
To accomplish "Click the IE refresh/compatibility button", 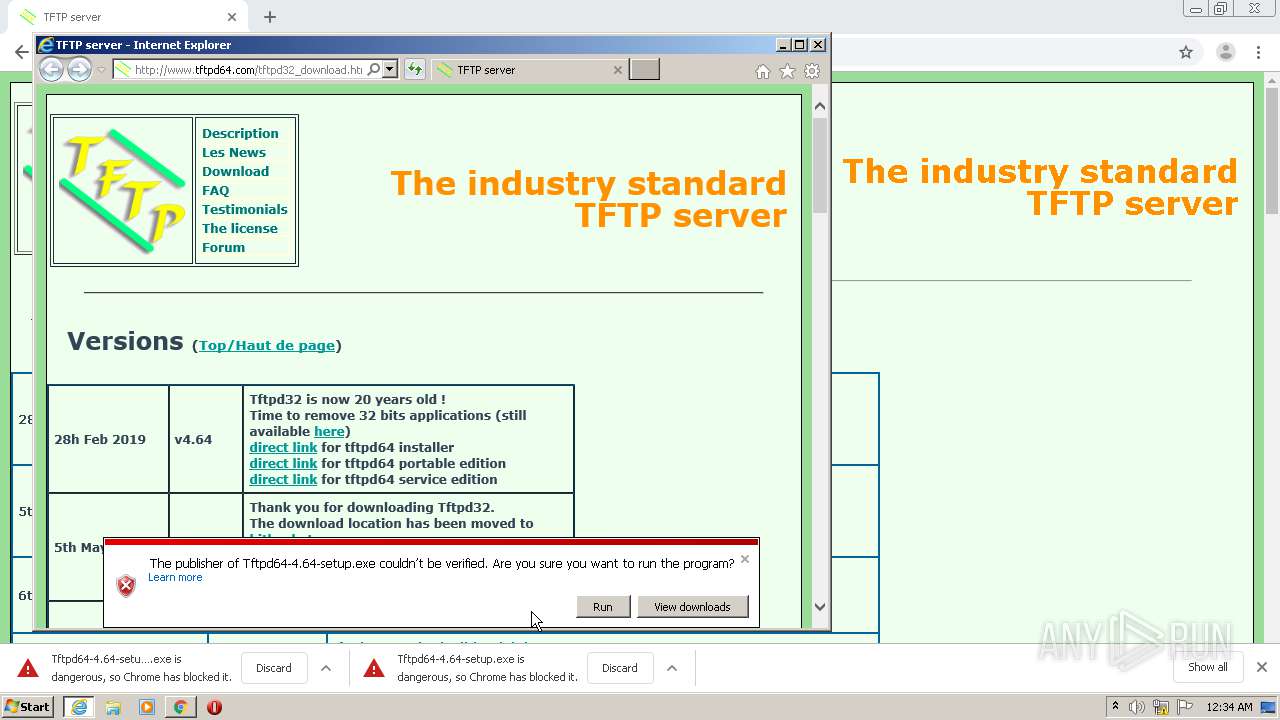I will click(414, 70).
